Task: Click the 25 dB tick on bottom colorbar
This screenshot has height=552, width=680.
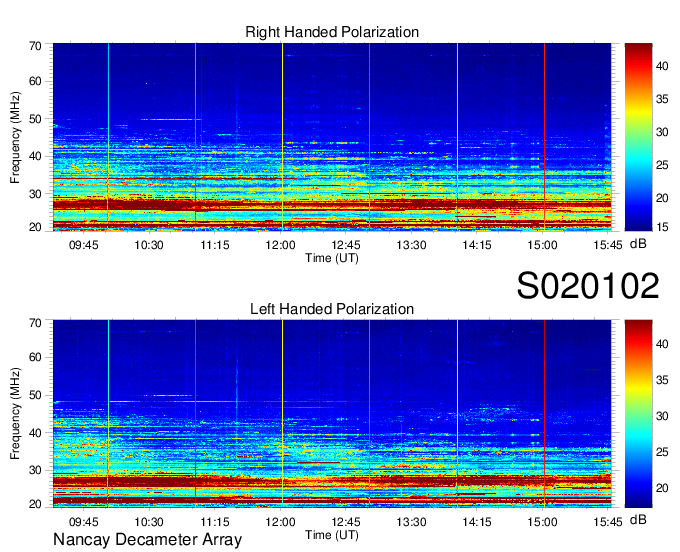Action: 662,452
